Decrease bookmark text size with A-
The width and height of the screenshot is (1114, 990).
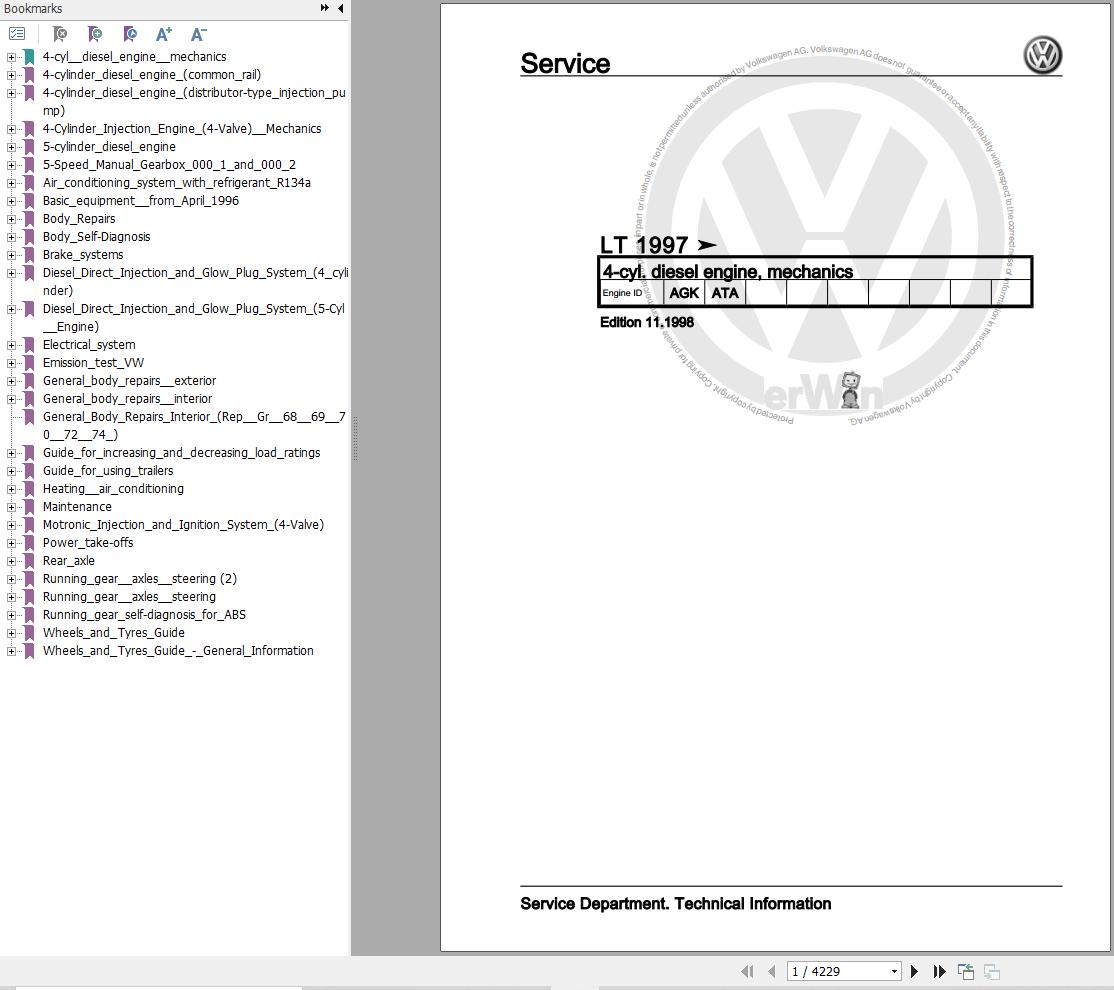(199, 33)
